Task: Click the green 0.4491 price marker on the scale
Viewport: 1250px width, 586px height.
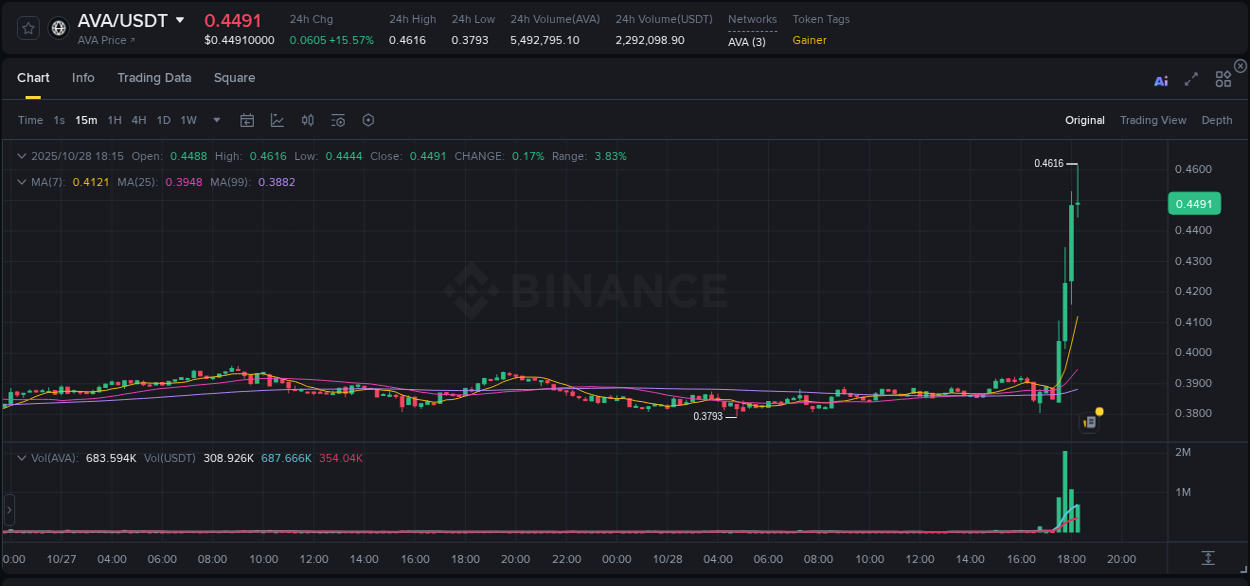Action: point(1194,203)
